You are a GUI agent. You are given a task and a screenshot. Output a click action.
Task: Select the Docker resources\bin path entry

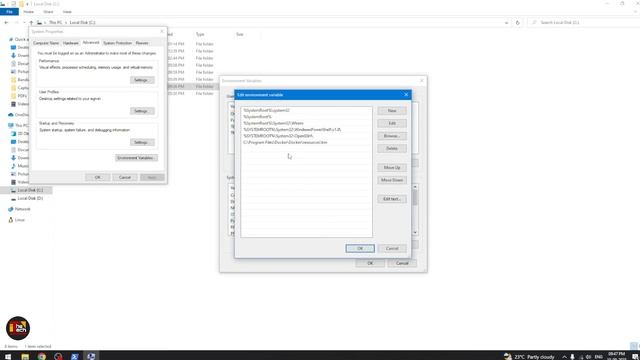pos(306,142)
